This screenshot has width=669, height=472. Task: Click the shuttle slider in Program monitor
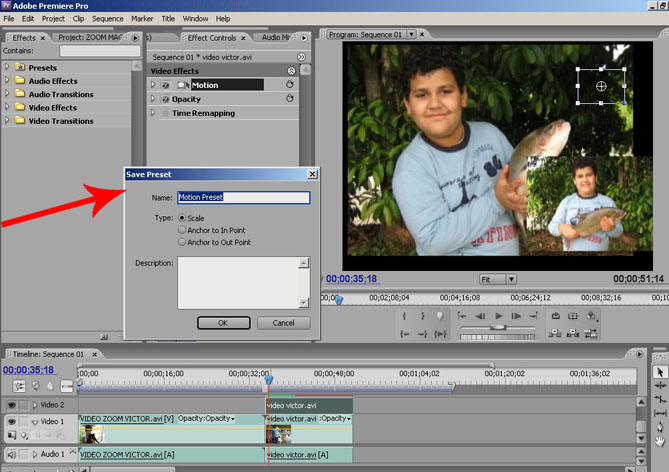pos(497,328)
